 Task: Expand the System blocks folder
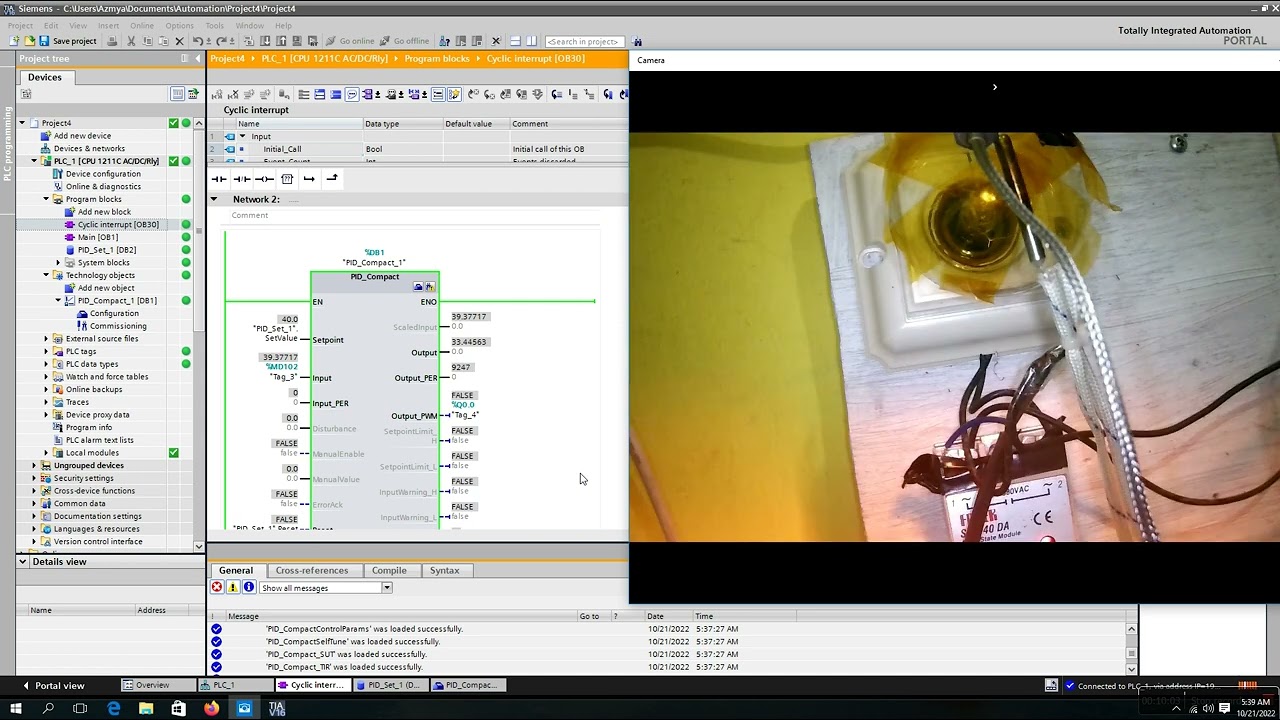coord(58,263)
